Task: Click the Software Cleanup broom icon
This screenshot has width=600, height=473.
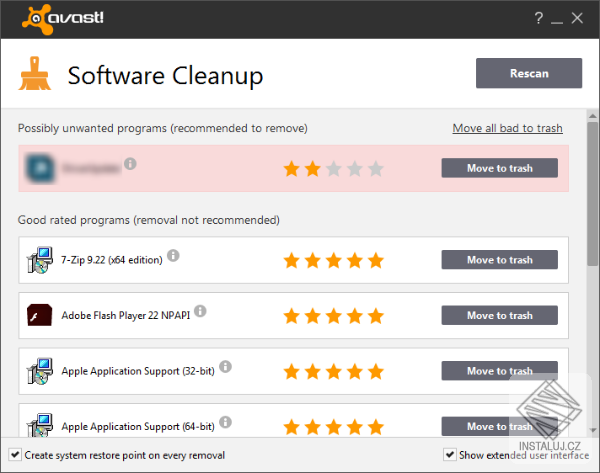Action: [35, 73]
